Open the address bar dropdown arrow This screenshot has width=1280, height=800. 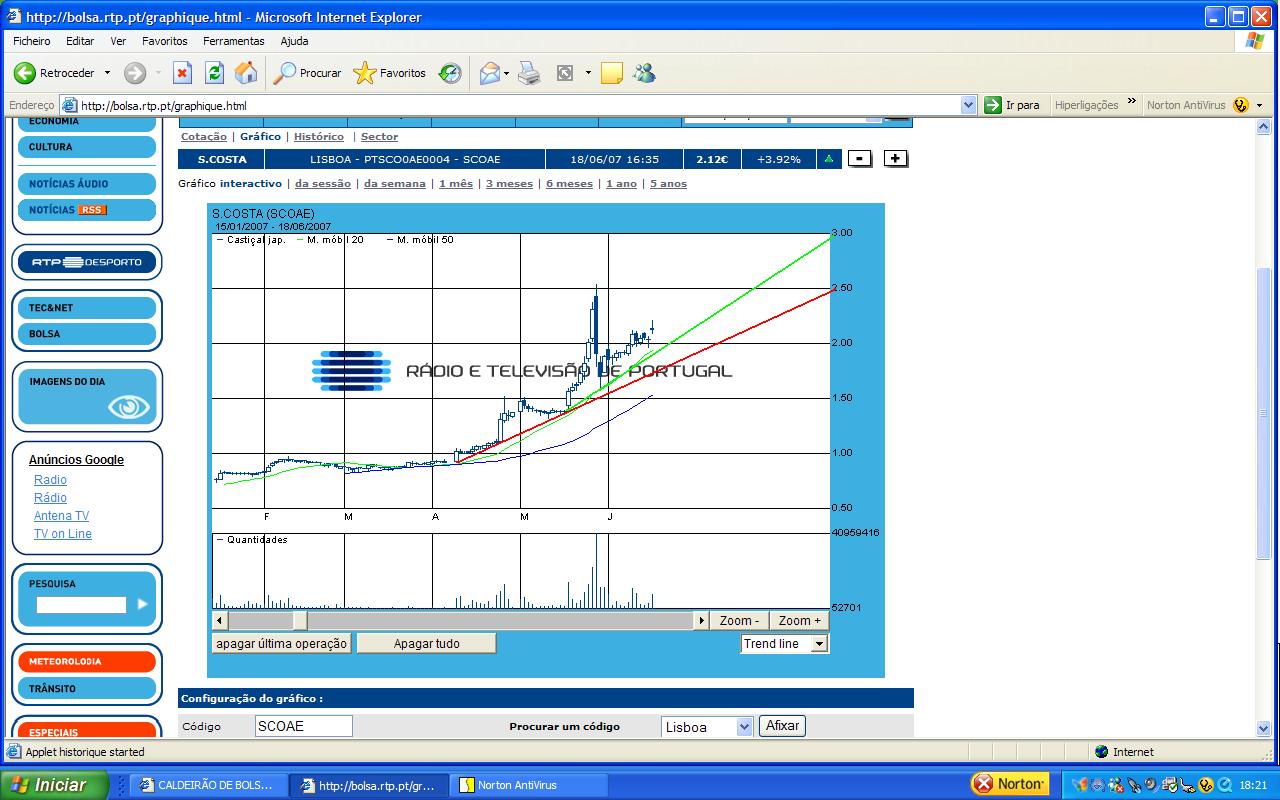968,105
